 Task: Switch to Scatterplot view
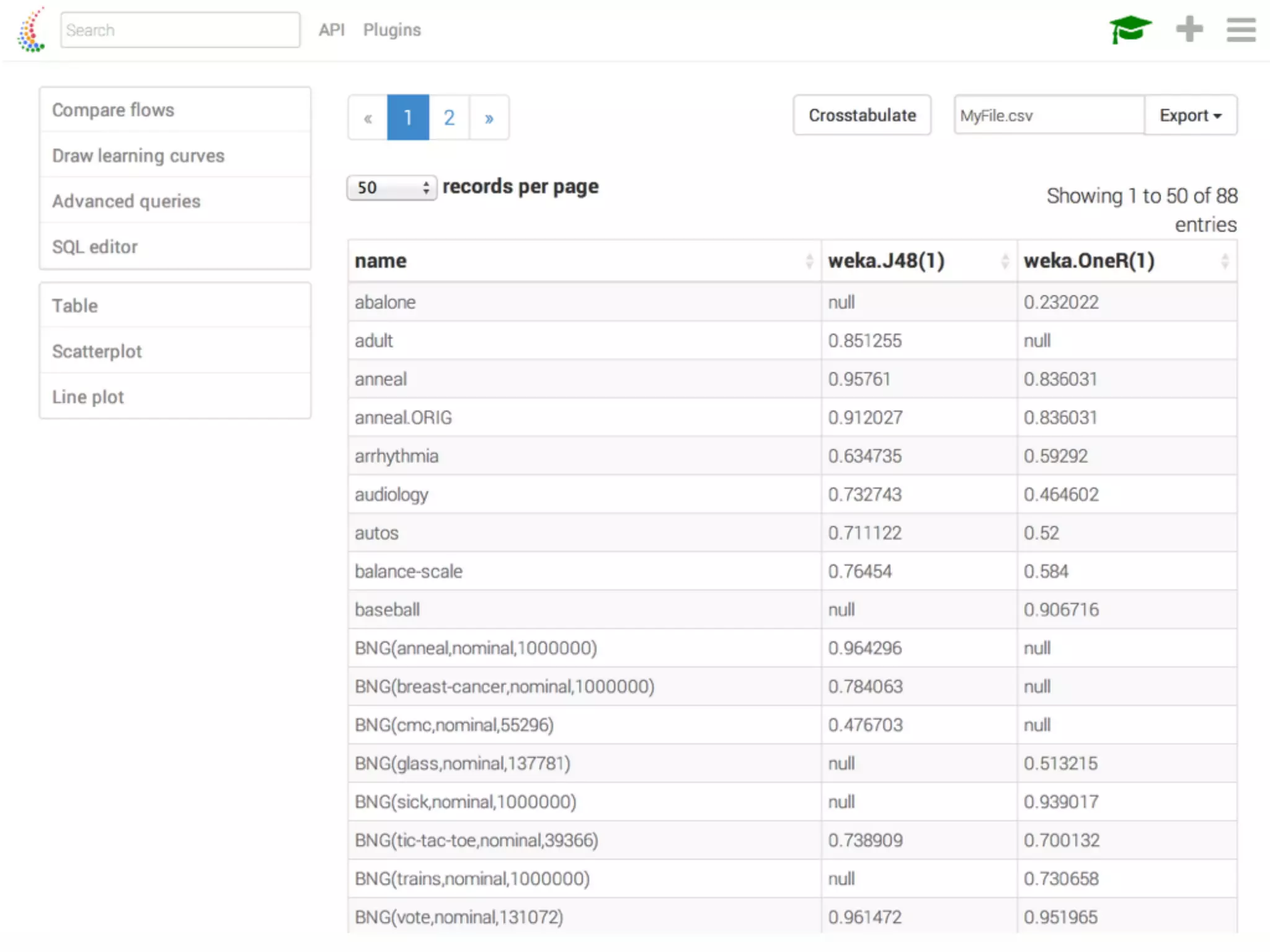pos(97,351)
